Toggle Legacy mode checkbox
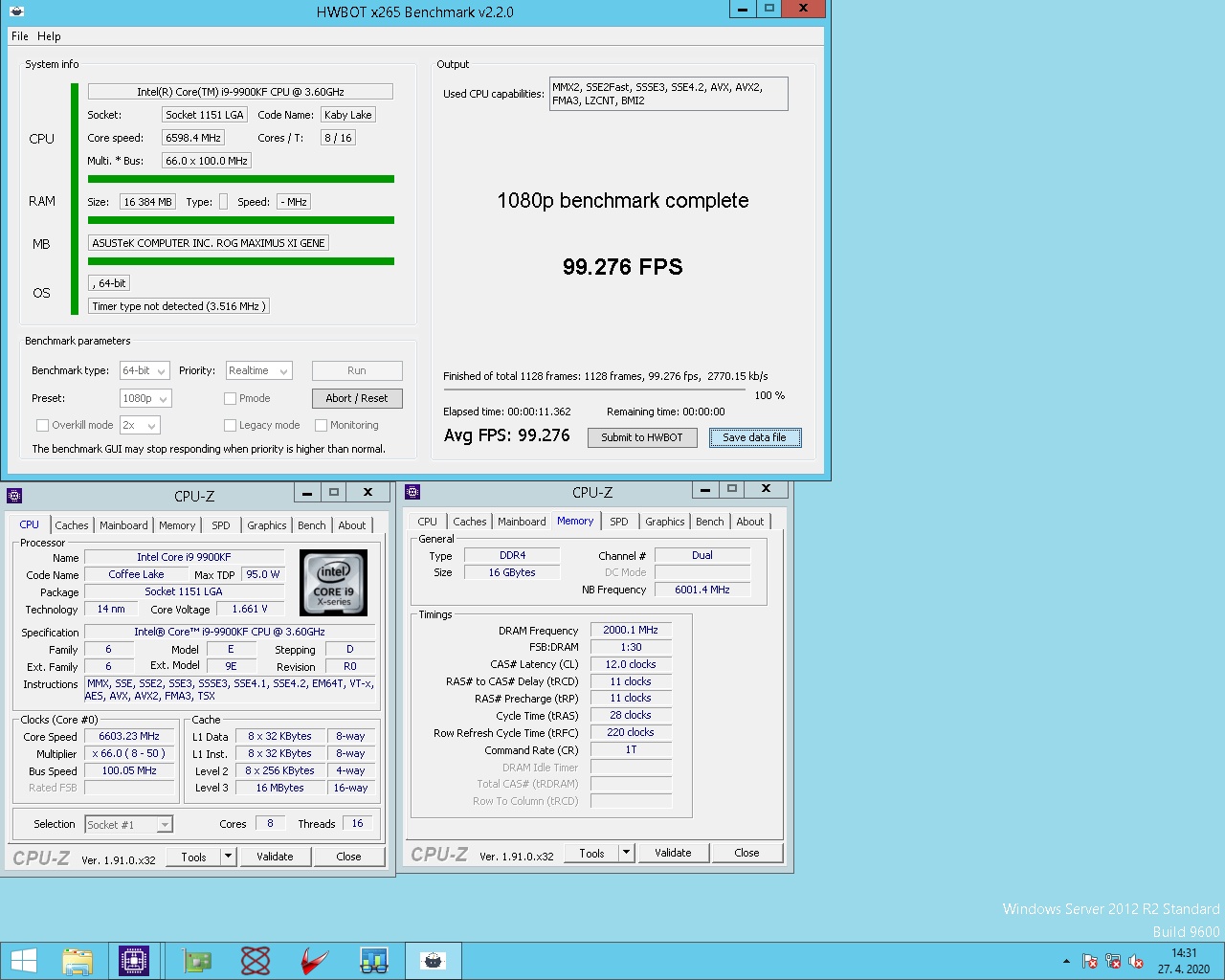 230,425
